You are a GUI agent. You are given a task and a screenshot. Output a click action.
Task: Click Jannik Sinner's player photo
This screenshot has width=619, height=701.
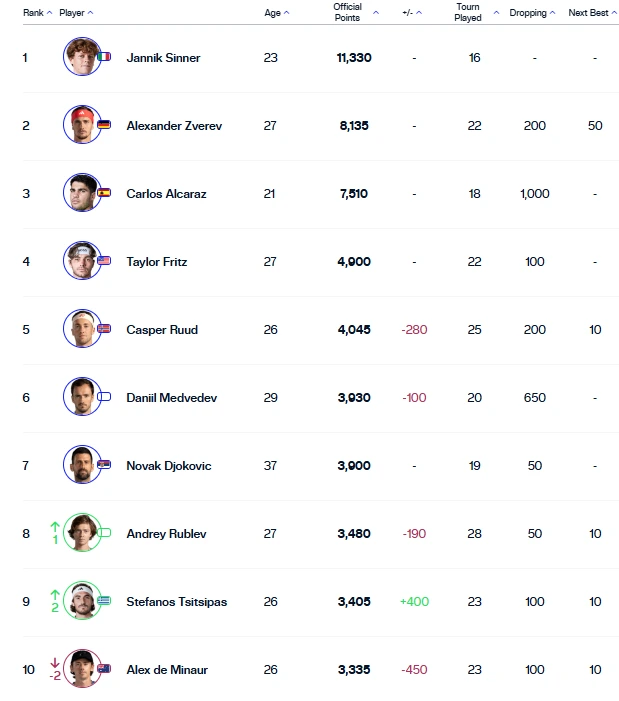click(80, 58)
